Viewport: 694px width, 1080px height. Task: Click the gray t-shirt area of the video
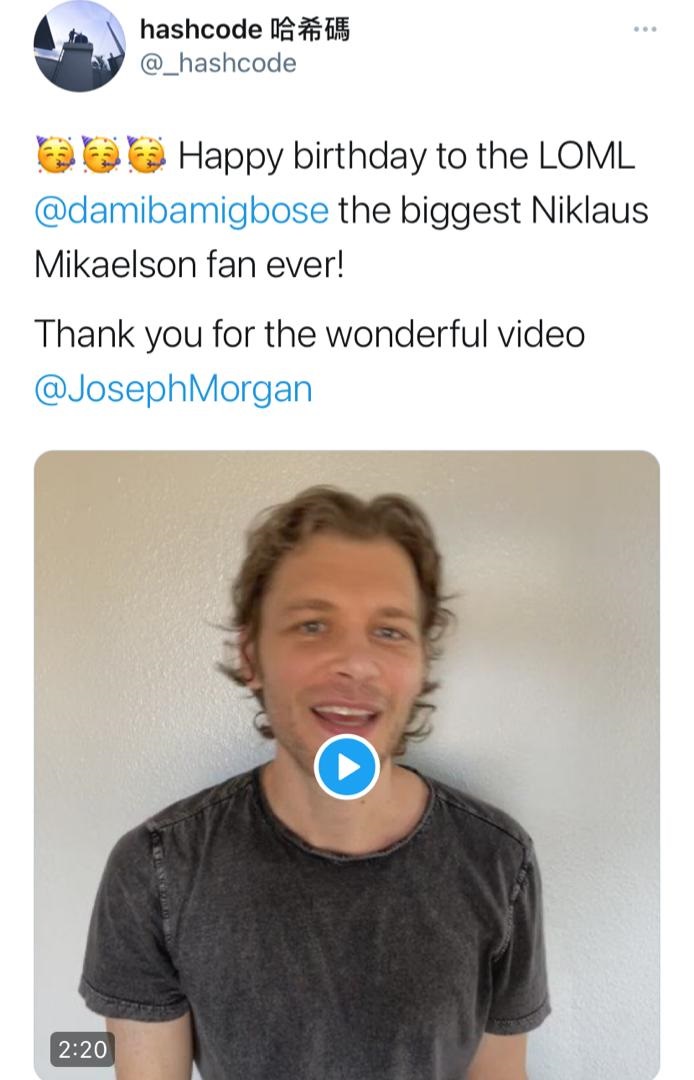(317, 951)
